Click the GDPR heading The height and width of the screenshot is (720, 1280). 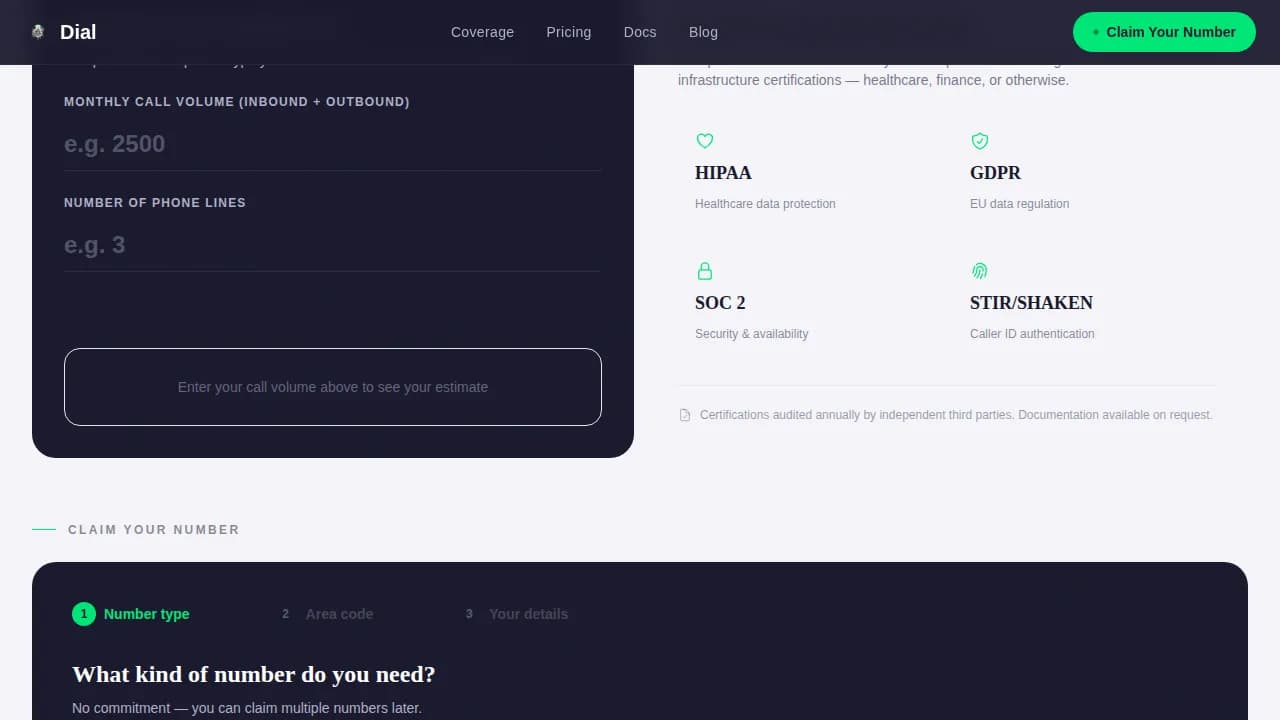point(995,173)
